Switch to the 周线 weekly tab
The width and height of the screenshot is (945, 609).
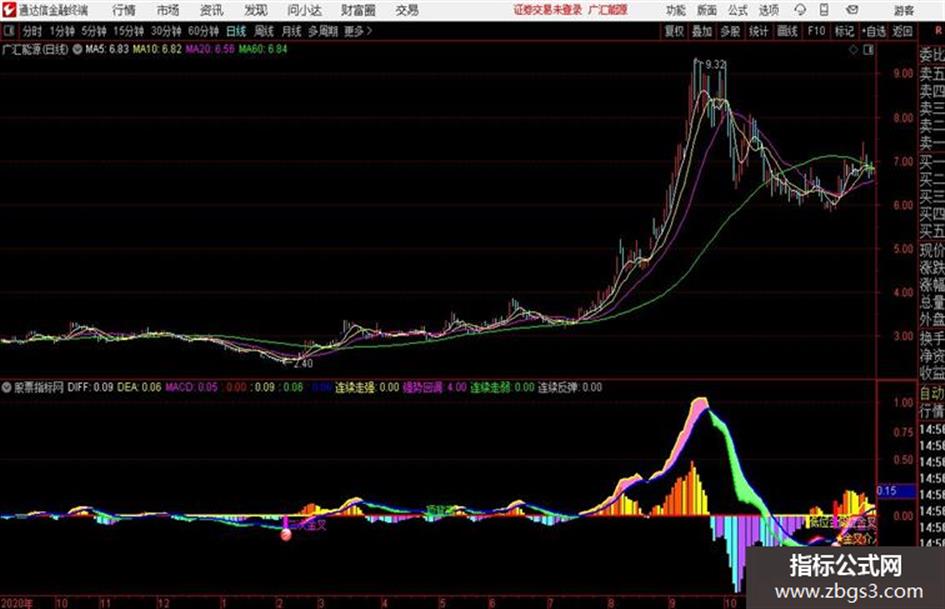click(x=264, y=31)
